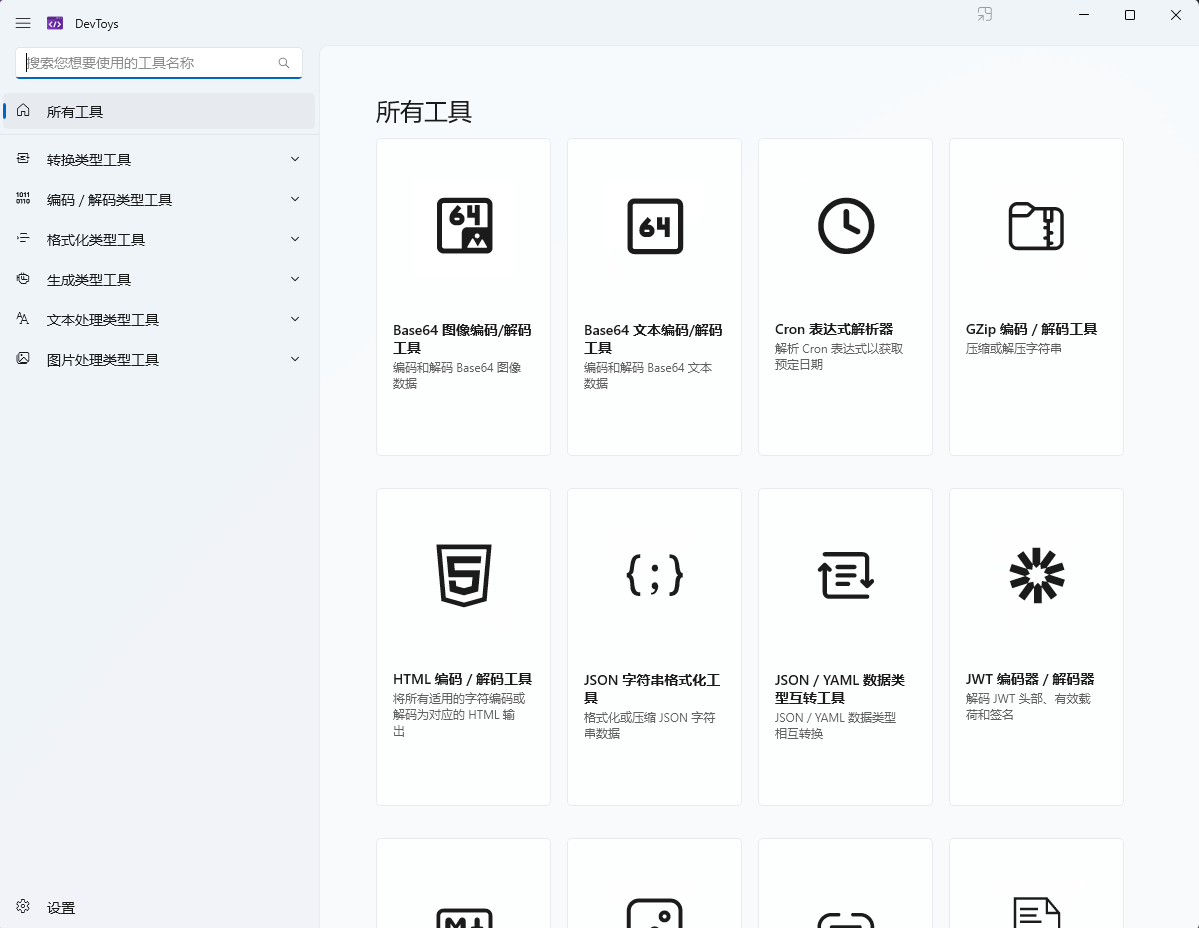
Task: Focus the tool name search box
Action: pos(159,63)
